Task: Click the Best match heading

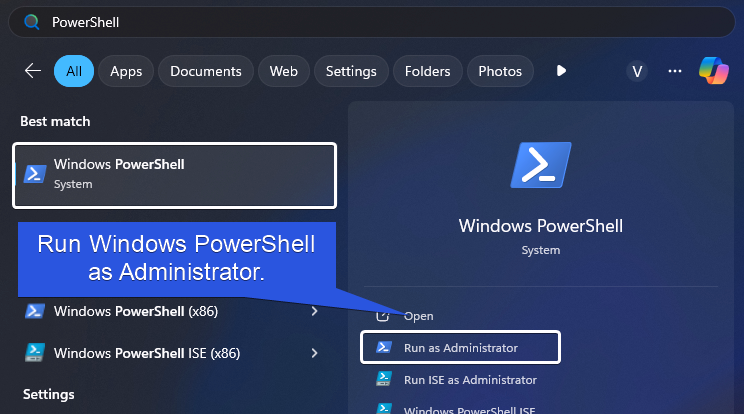Action: point(55,121)
